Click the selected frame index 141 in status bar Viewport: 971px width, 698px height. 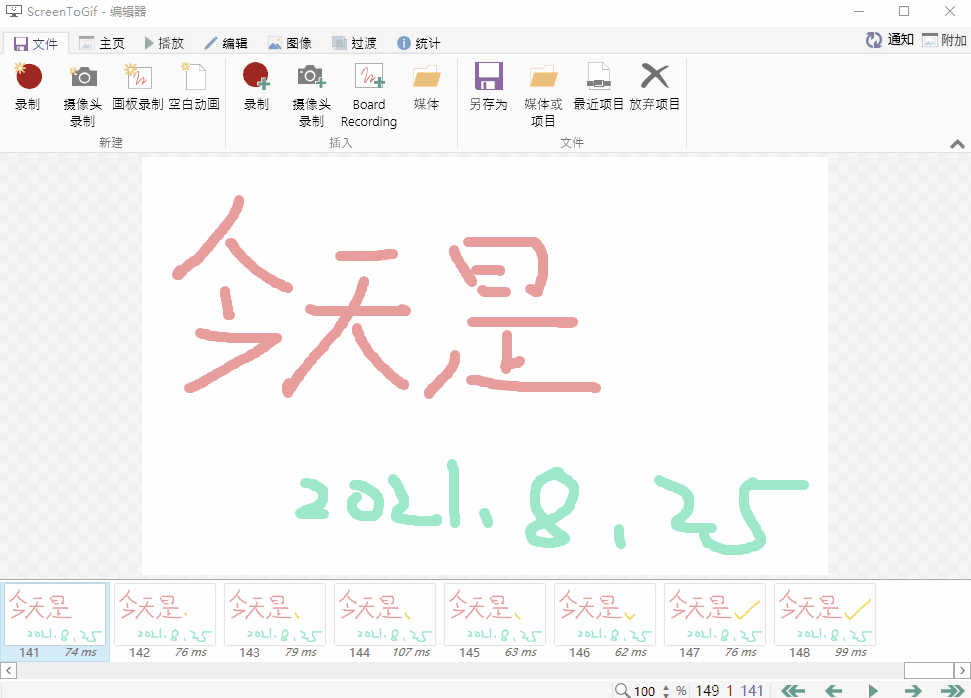click(x=752, y=691)
